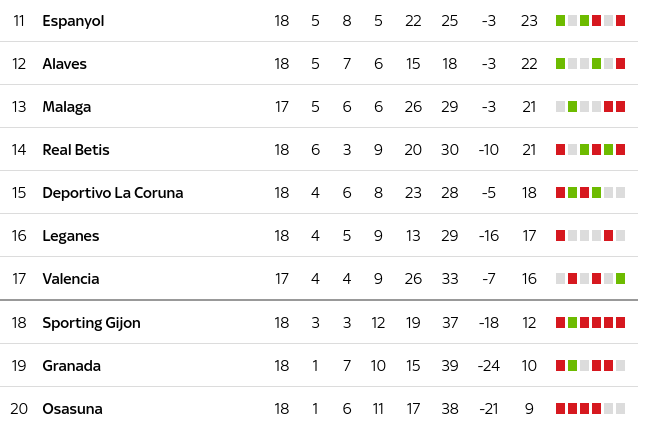The height and width of the screenshot is (435, 653).
Task: Click Malaga's green form square
Action: (x=573, y=107)
